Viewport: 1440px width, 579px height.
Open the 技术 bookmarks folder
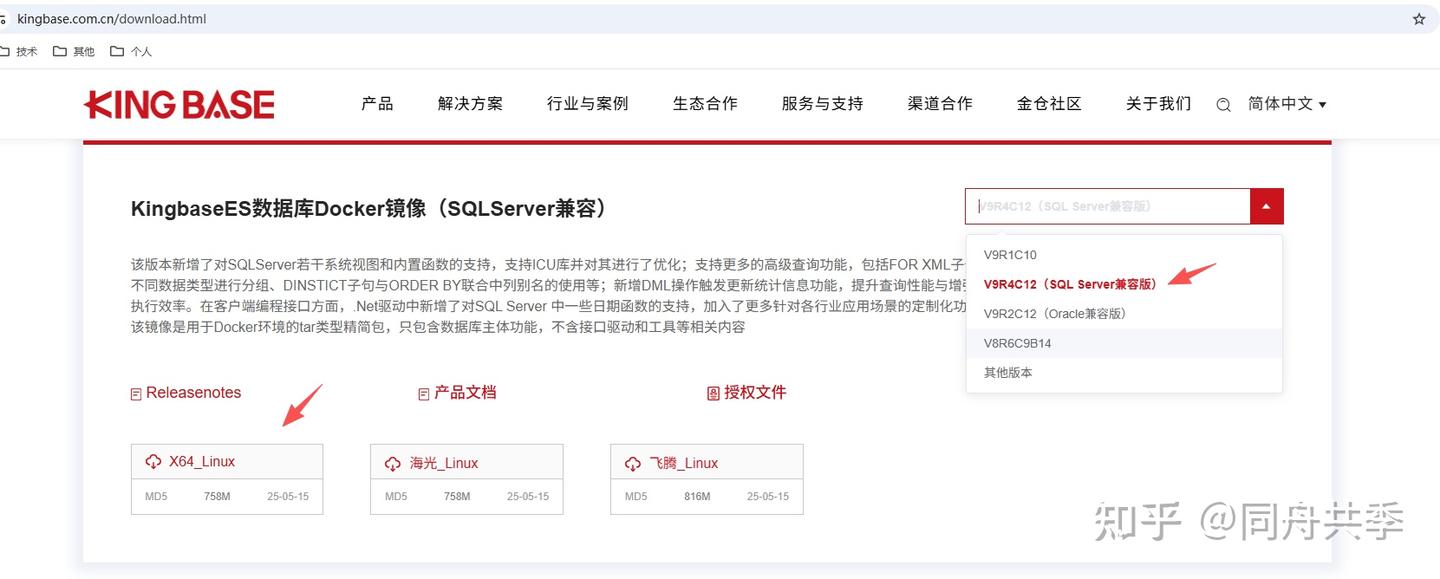coord(25,51)
